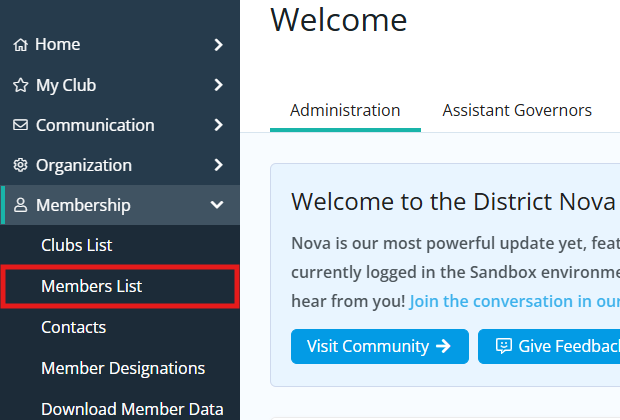Image resolution: width=620 pixels, height=420 pixels.
Task: Open the Home menu item
Action: click(x=120, y=45)
